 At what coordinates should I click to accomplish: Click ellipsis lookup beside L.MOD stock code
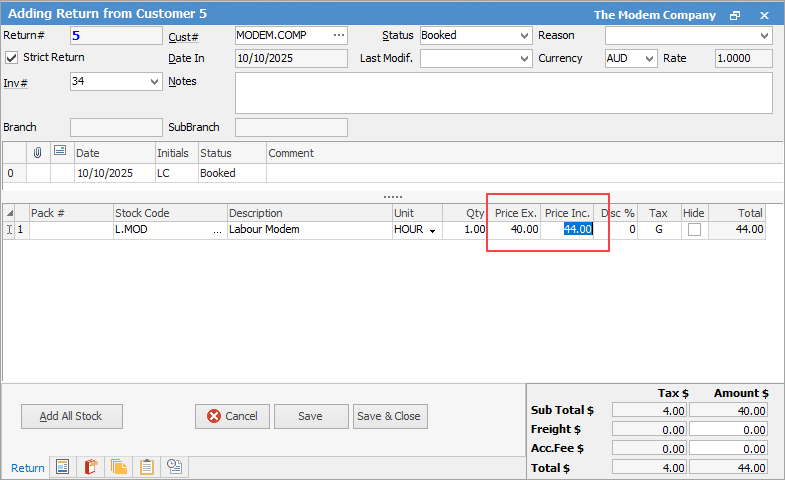click(x=217, y=230)
